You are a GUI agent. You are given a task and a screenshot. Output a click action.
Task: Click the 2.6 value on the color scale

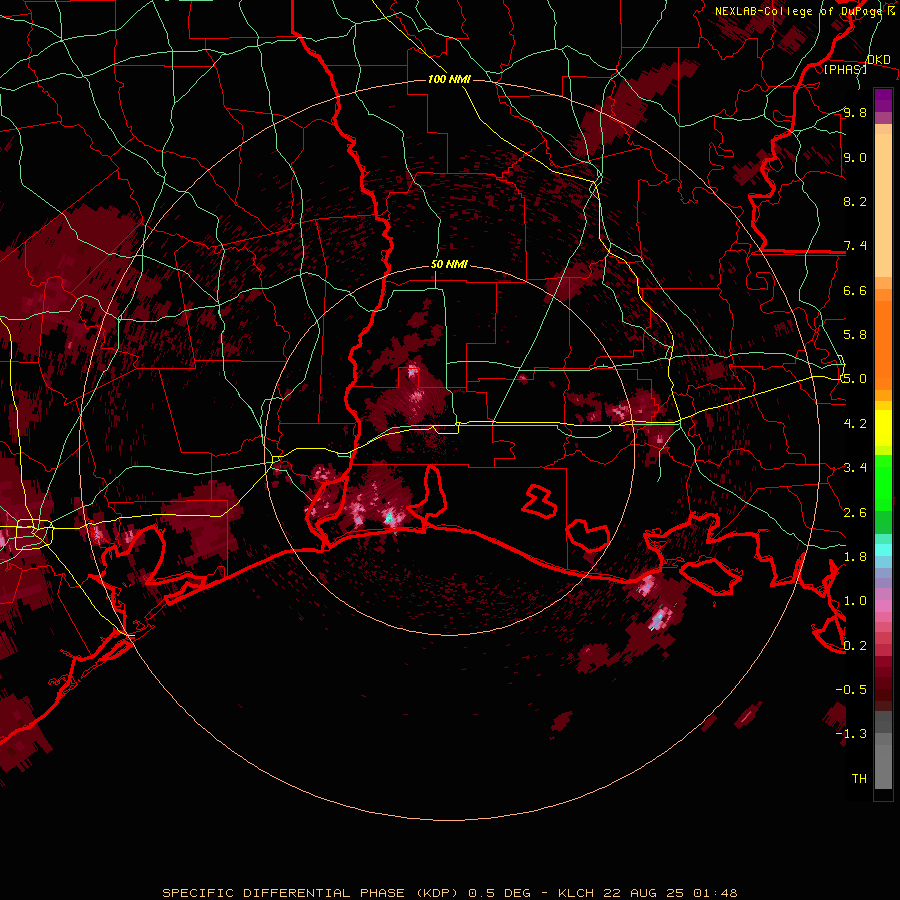click(855, 513)
